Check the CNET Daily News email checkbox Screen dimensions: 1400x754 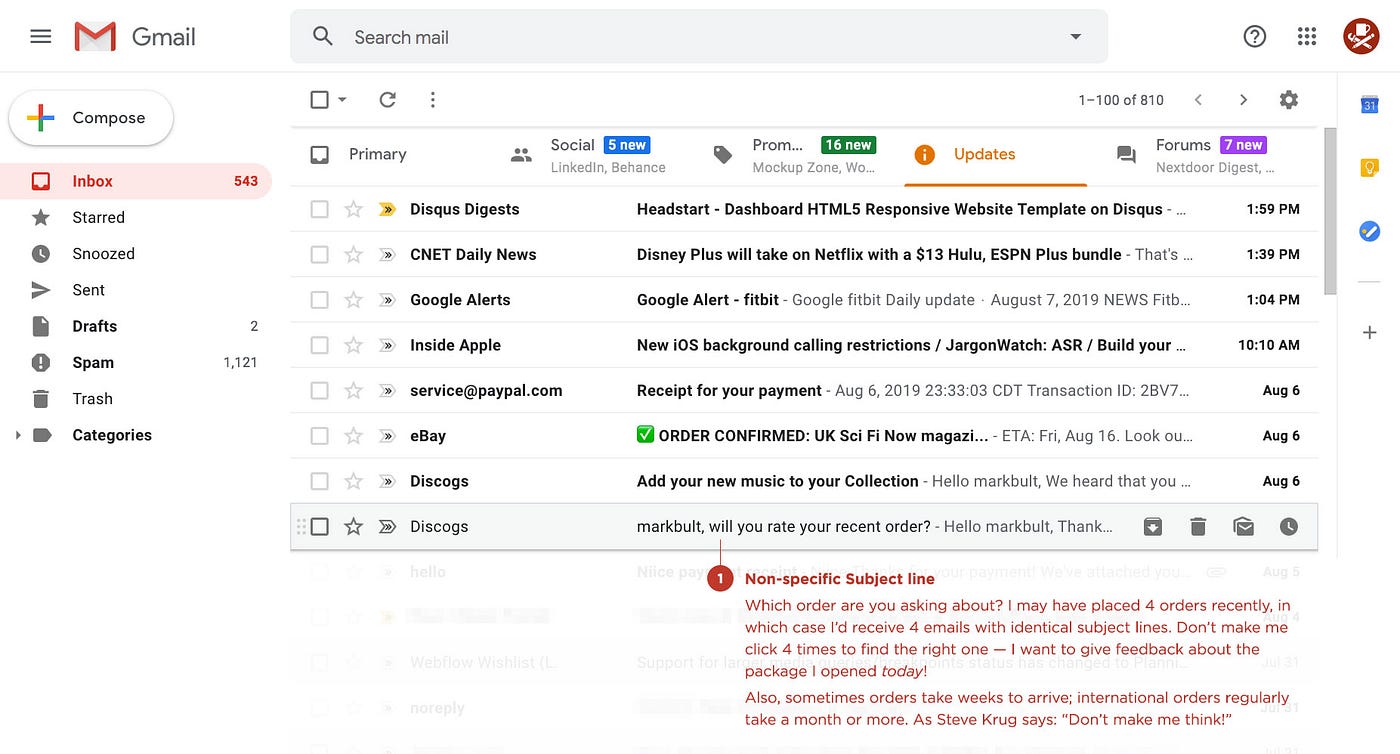click(x=319, y=254)
